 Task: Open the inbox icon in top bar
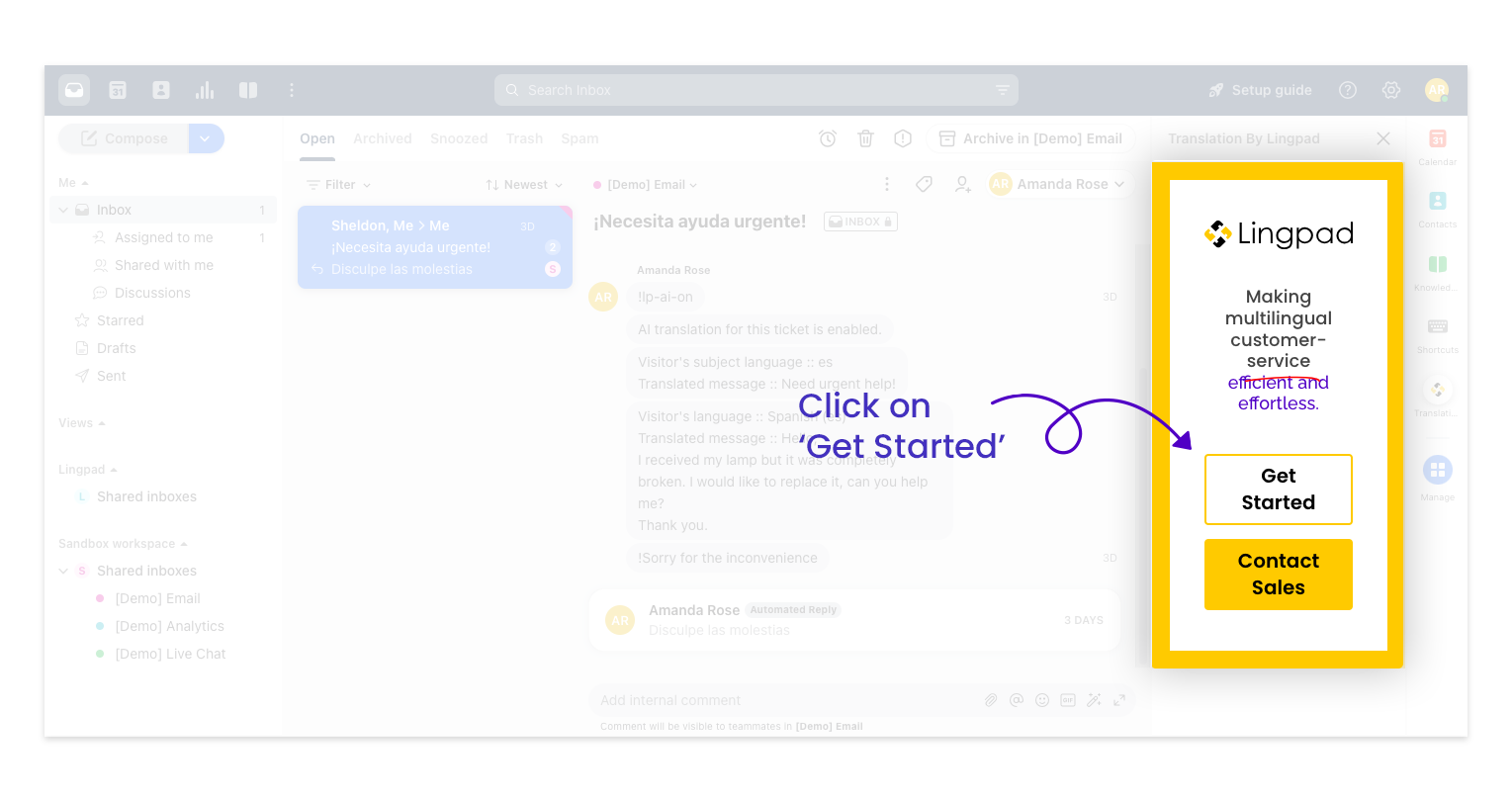click(74, 90)
